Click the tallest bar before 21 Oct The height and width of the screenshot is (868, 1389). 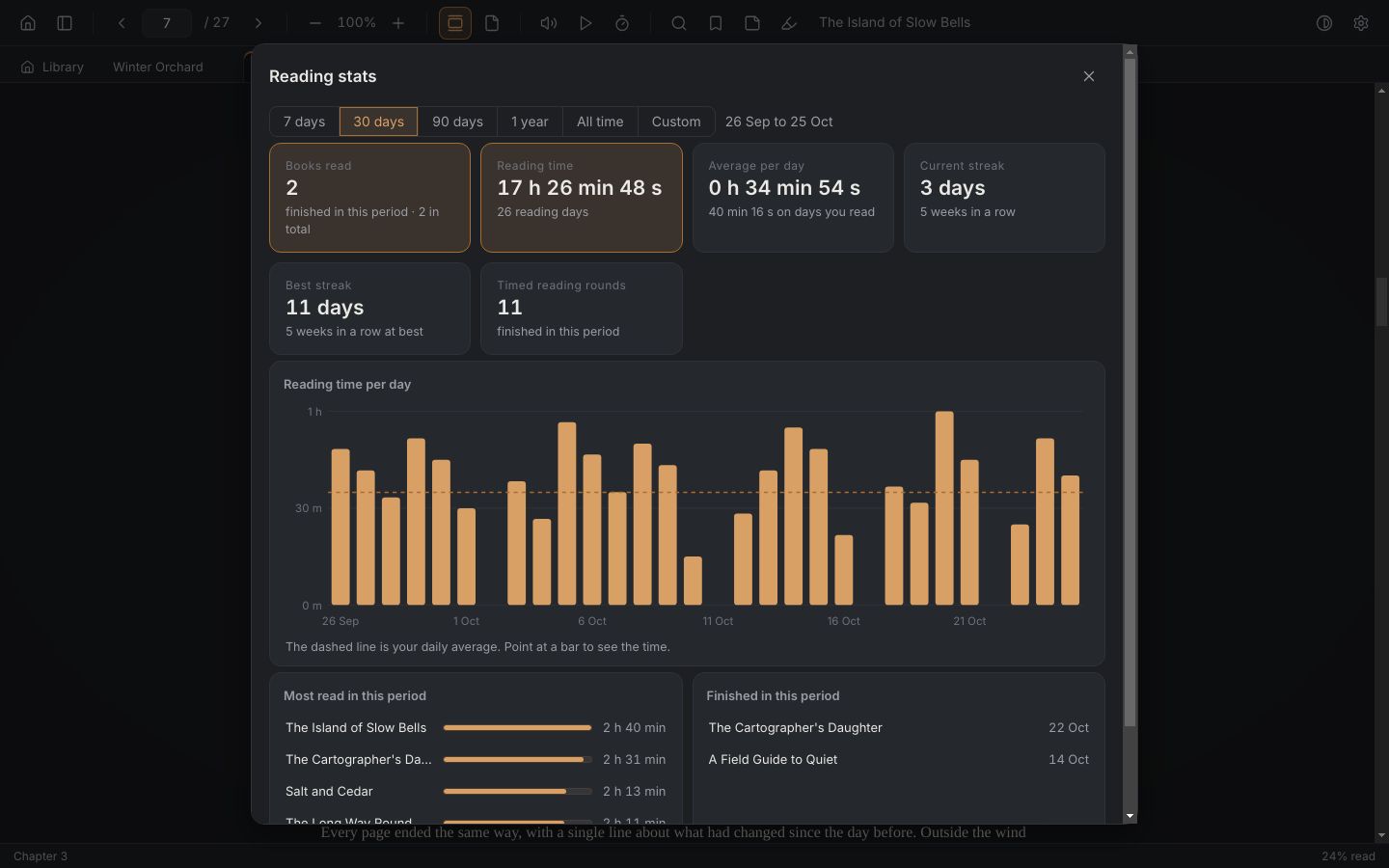tap(944, 508)
